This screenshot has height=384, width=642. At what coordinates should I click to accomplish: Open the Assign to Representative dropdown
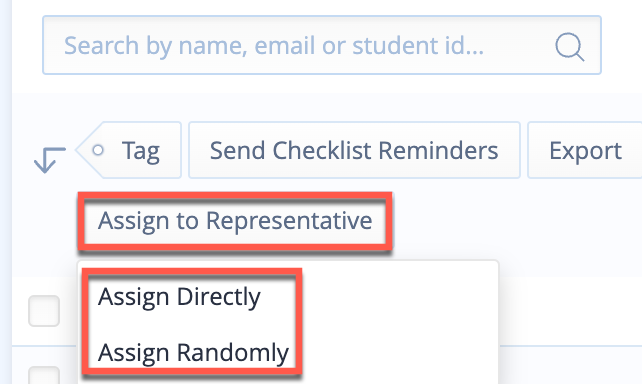[x=235, y=221]
